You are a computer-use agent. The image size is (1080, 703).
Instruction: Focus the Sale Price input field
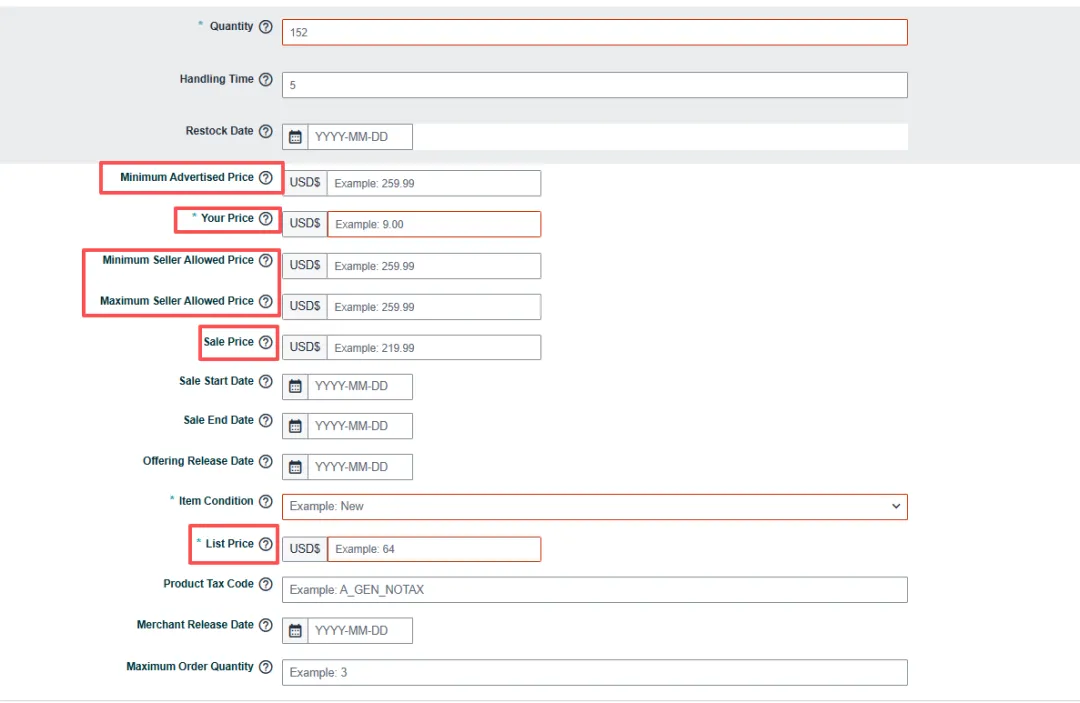click(434, 348)
